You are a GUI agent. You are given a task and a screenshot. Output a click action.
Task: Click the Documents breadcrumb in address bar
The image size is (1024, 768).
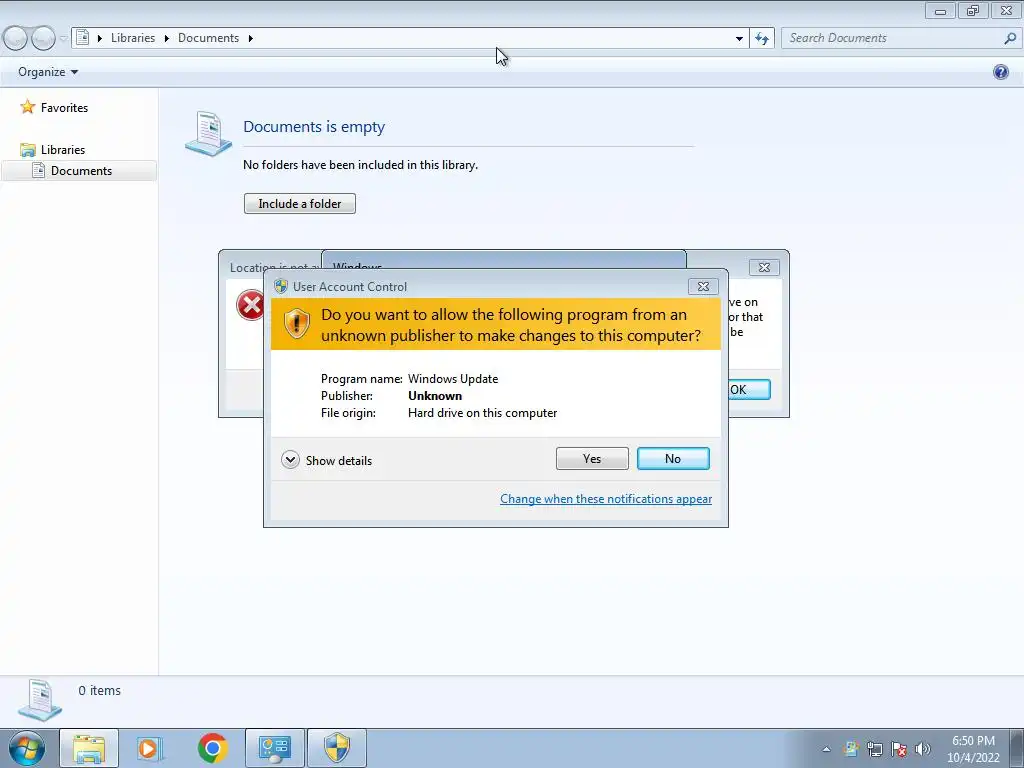208,38
